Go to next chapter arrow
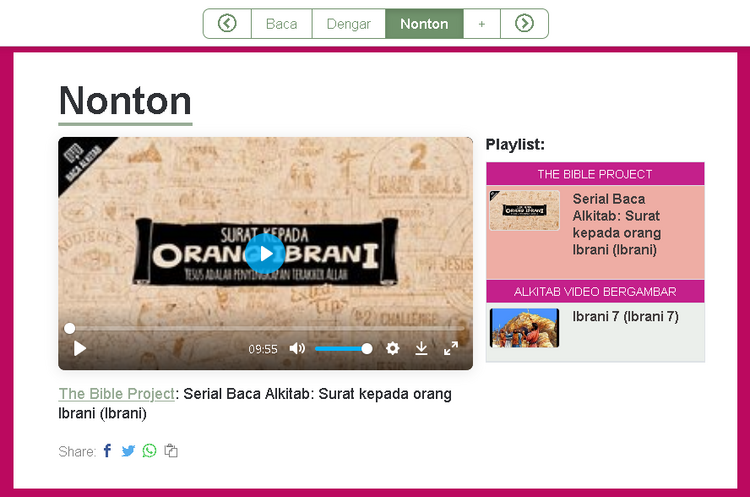This screenshot has height=497, width=750. click(x=524, y=23)
